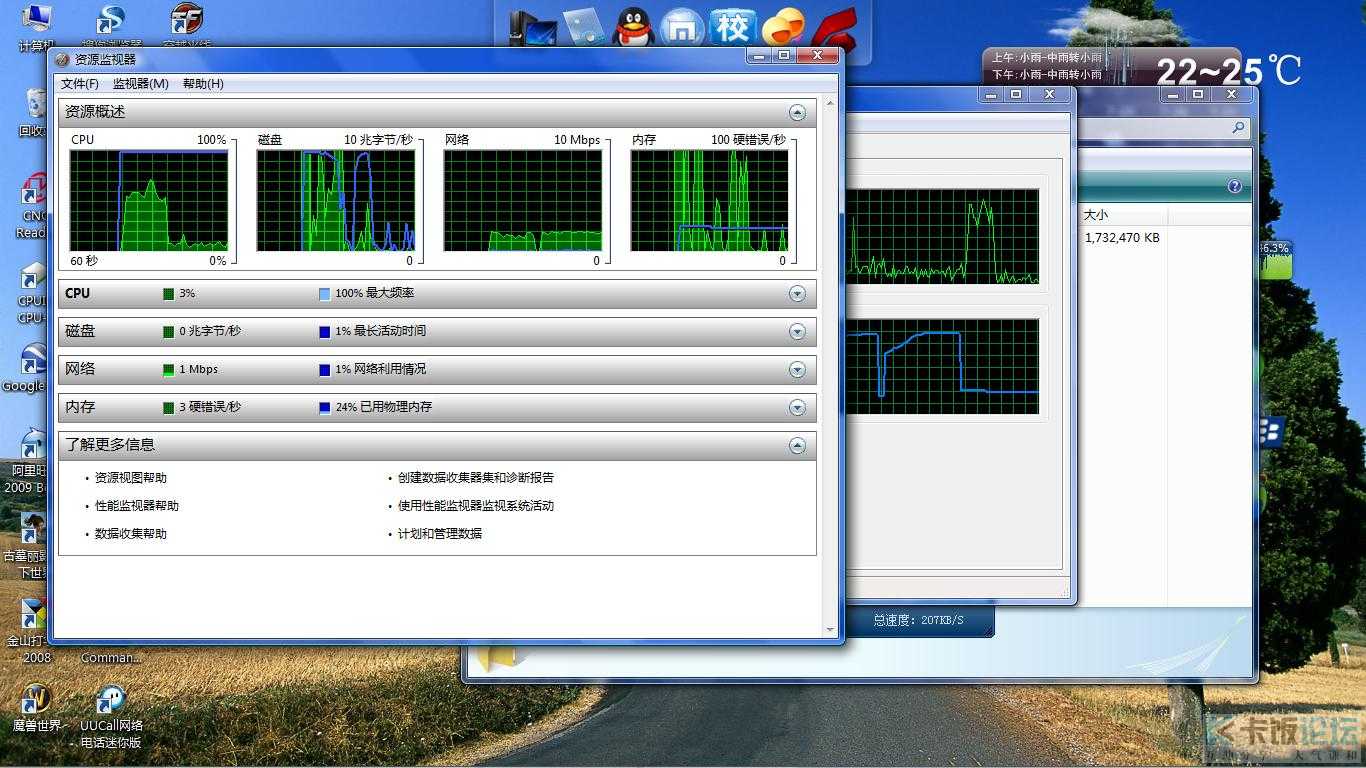Open the 校 dock icon

pos(733,27)
